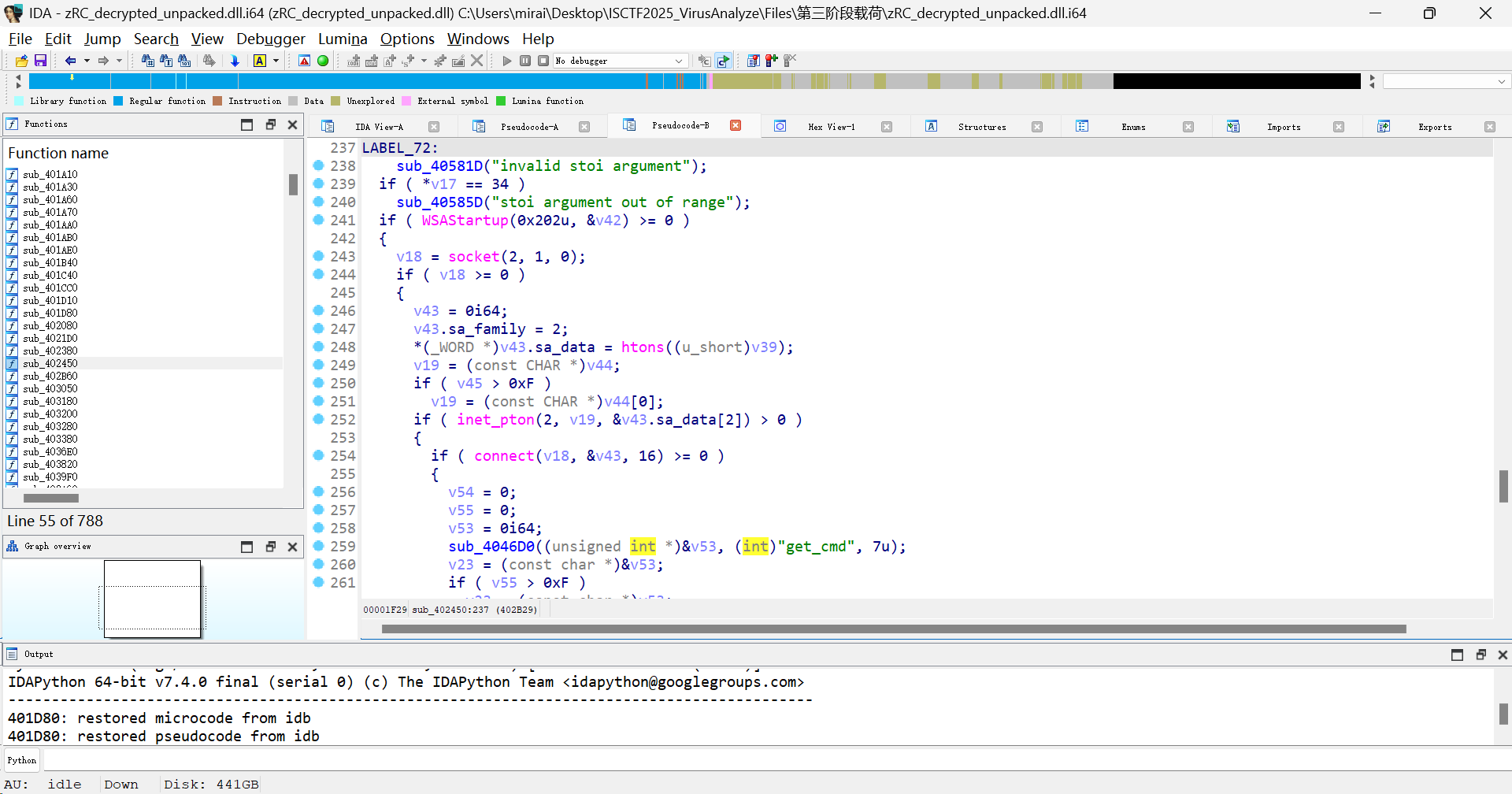Click the yellow 'A' text style icon

[x=260, y=61]
